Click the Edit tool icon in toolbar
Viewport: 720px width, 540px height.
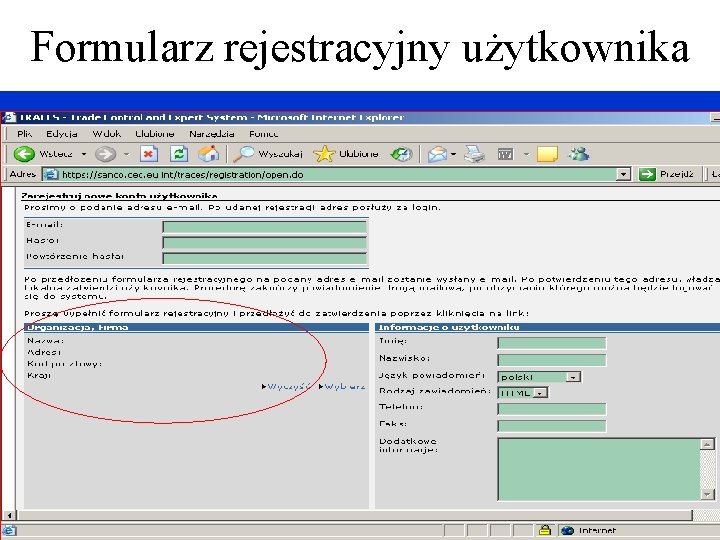pos(505,154)
